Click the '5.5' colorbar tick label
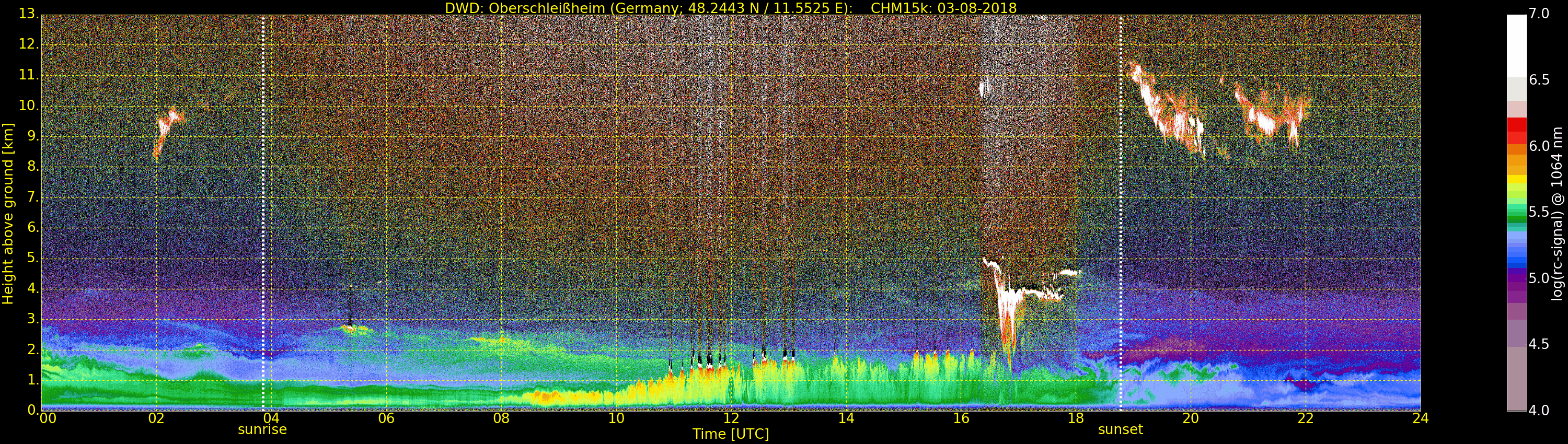 [x=1539, y=212]
